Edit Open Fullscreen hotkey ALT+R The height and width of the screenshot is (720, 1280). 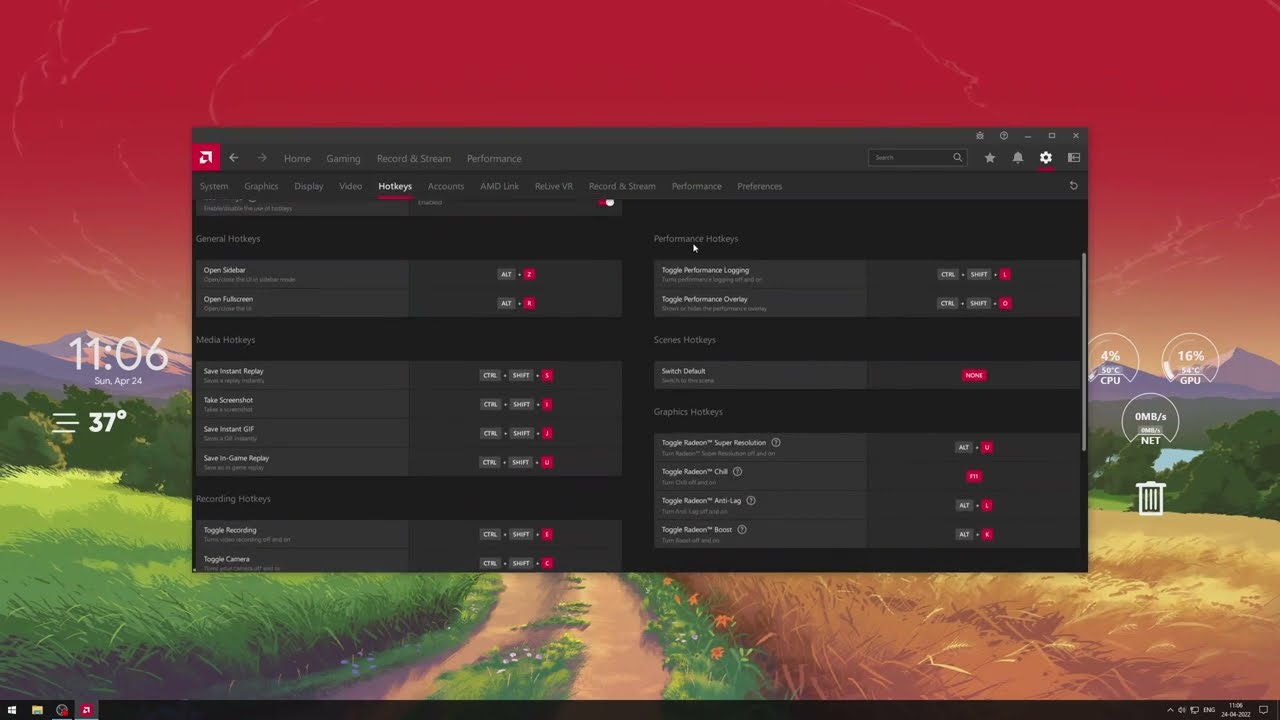pyautogui.click(x=516, y=303)
